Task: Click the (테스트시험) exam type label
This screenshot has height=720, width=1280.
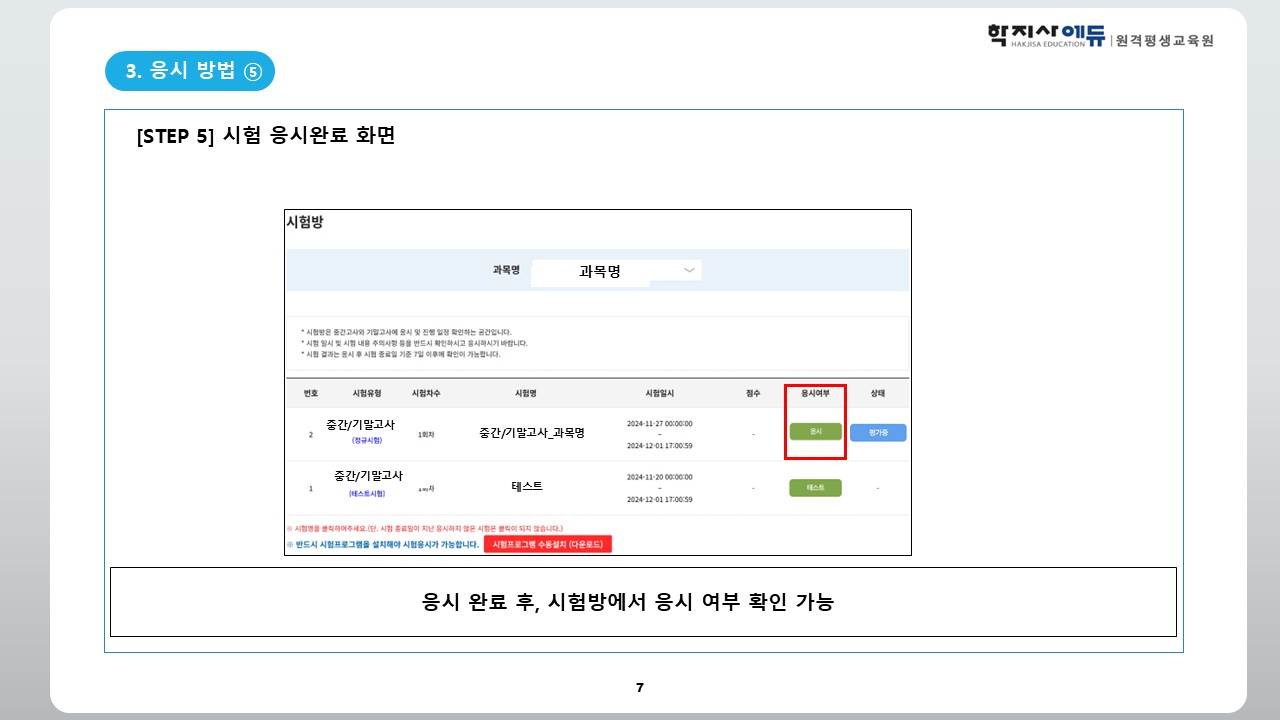Action: [366, 494]
